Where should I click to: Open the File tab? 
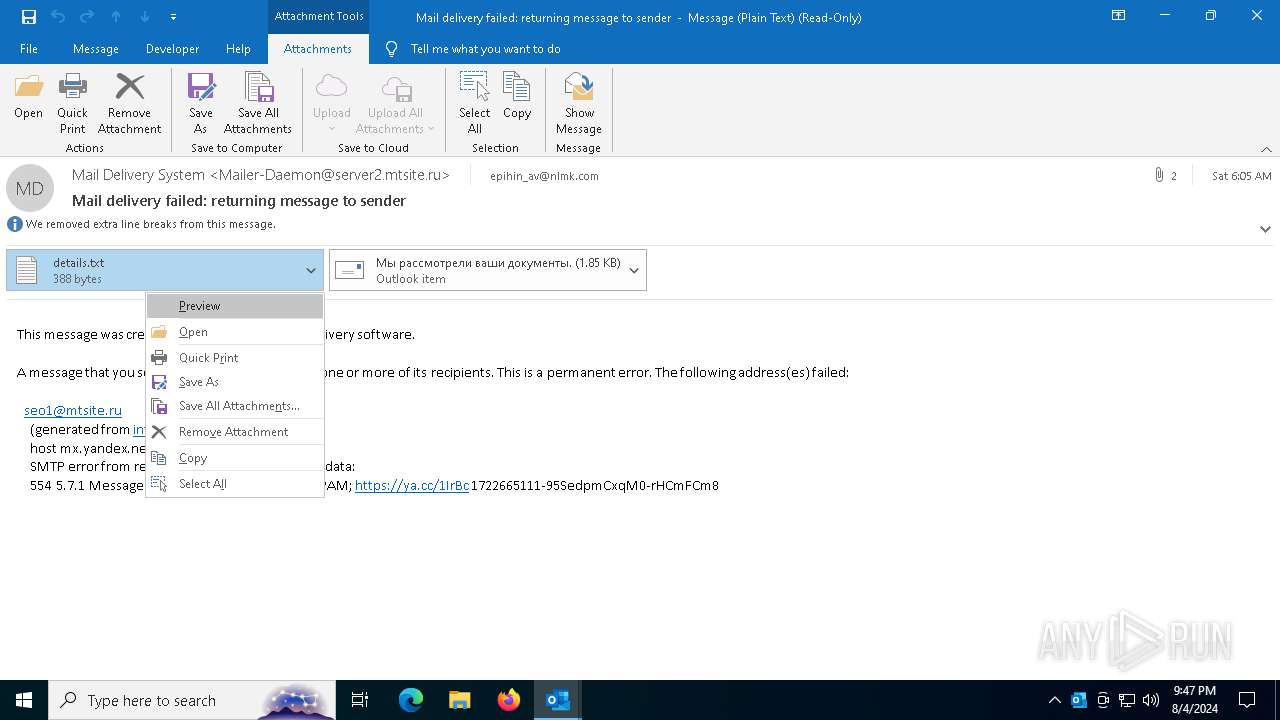29,49
